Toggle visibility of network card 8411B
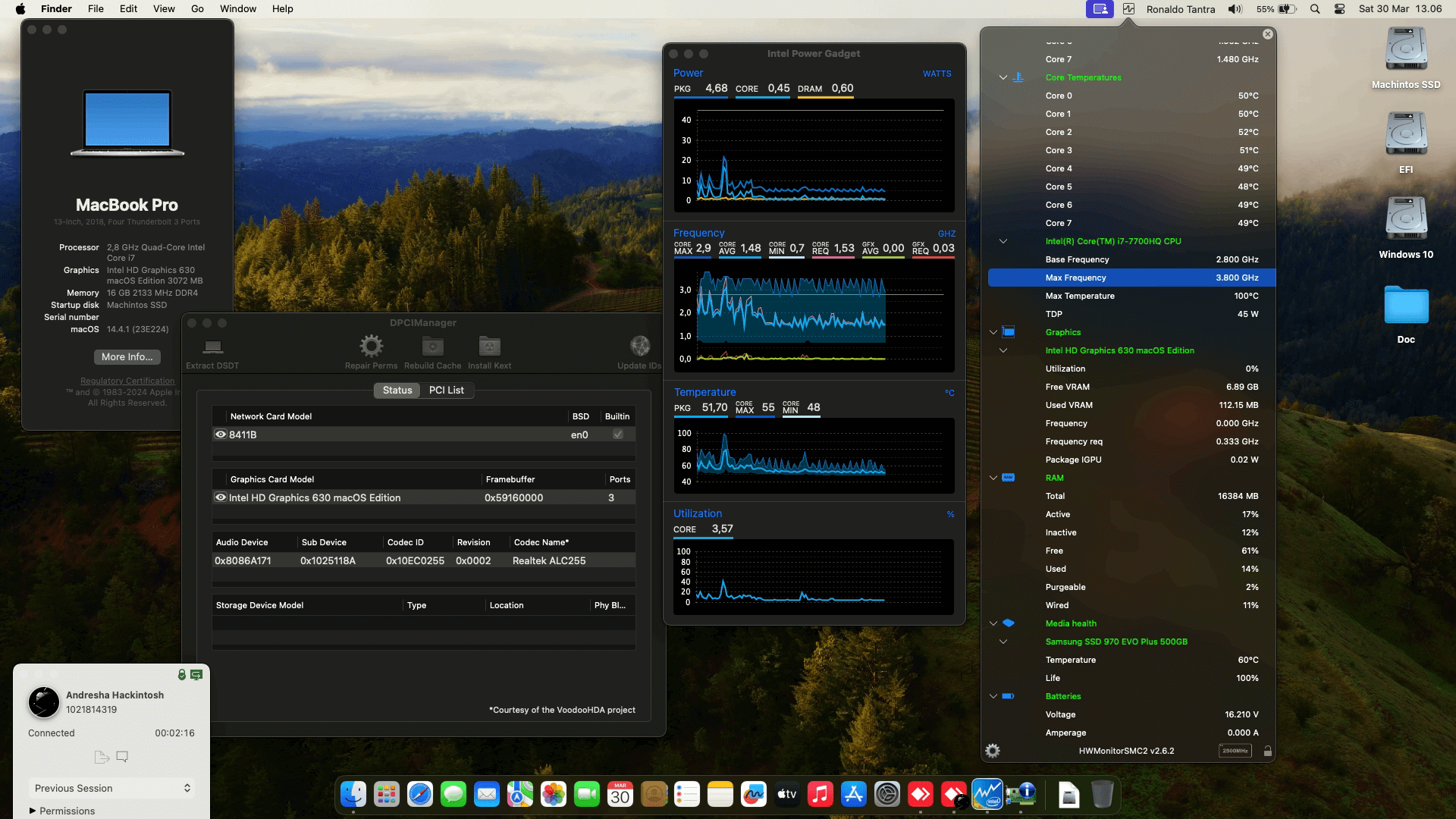Viewport: 1456px width, 819px height. 220,434
